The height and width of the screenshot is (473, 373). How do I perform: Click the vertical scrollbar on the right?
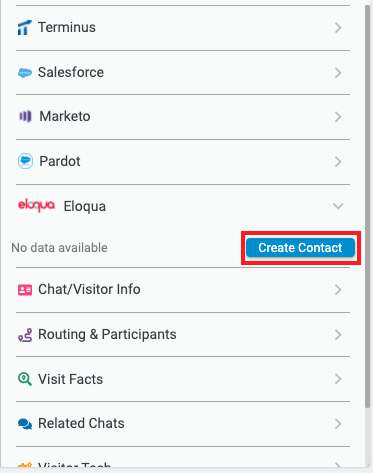click(x=368, y=207)
